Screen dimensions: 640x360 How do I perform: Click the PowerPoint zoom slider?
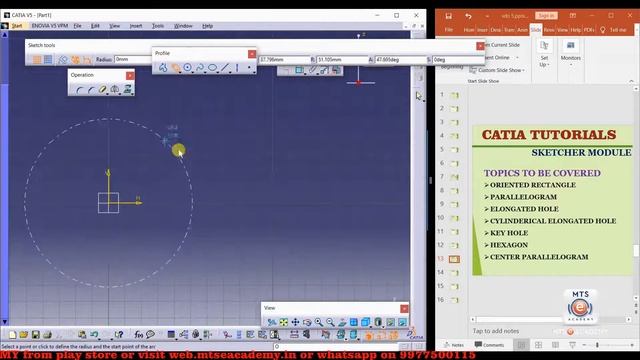[609, 345]
